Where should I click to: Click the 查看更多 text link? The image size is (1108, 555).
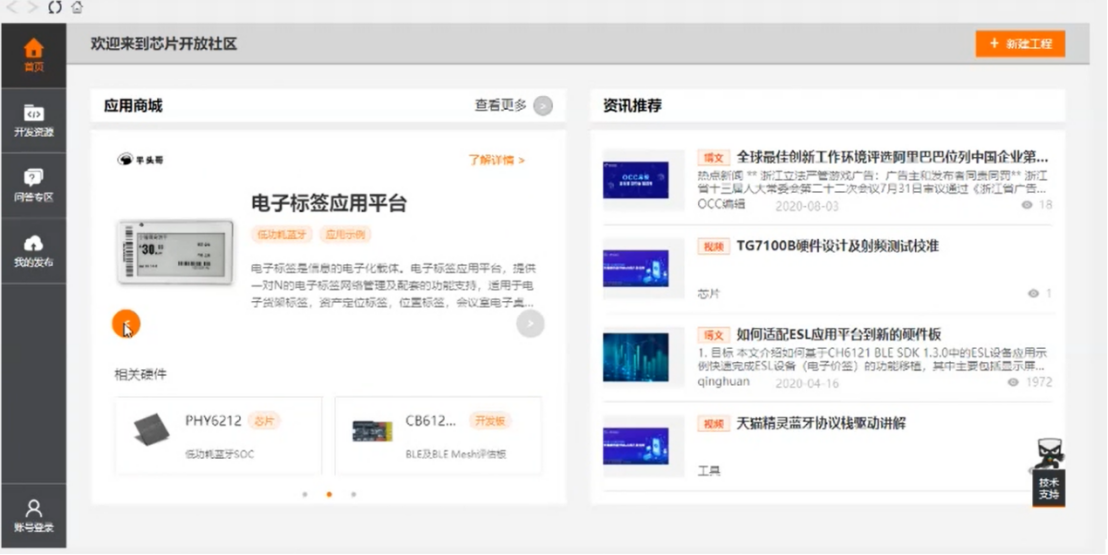pyautogui.click(x=500, y=105)
